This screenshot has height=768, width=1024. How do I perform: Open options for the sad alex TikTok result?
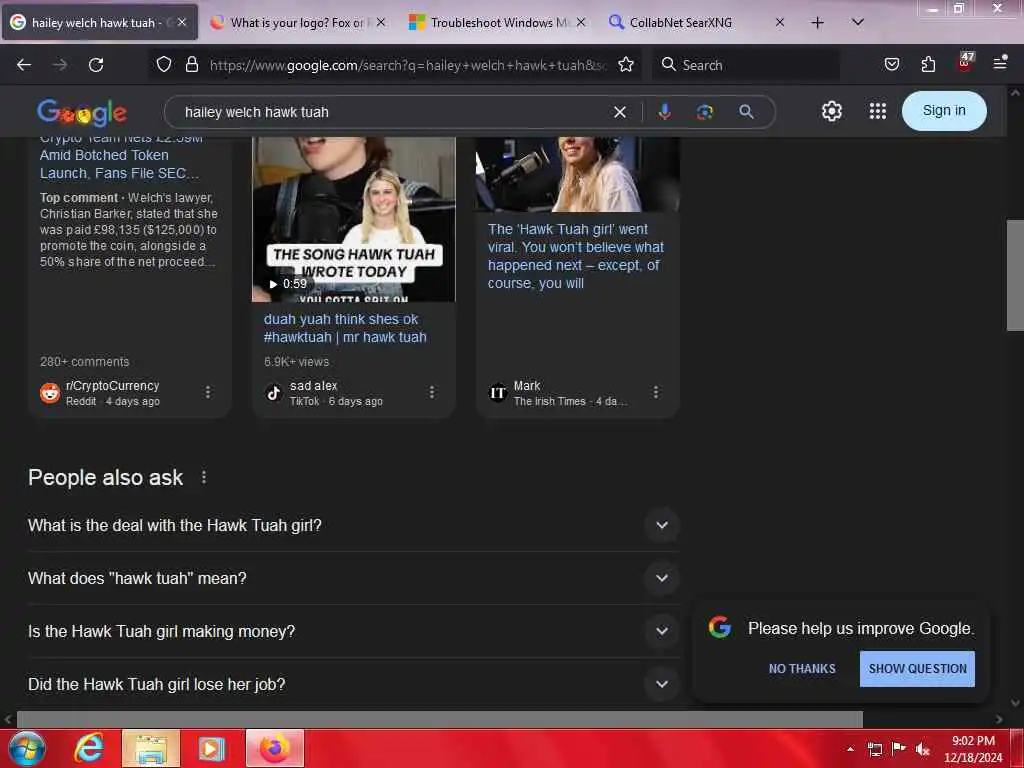pyautogui.click(x=432, y=392)
